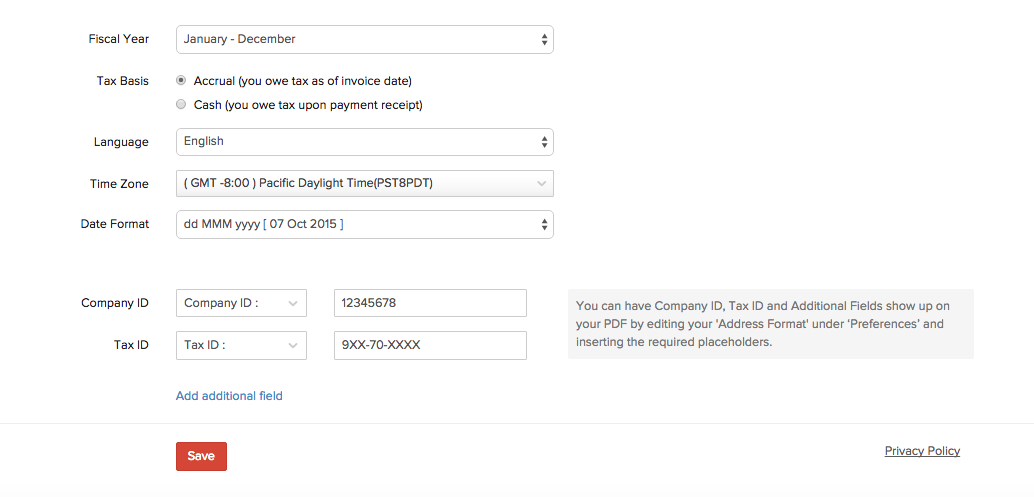The width and height of the screenshot is (1034, 497).
Task: Select the Accrual tax basis radio button
Action: 181,80
